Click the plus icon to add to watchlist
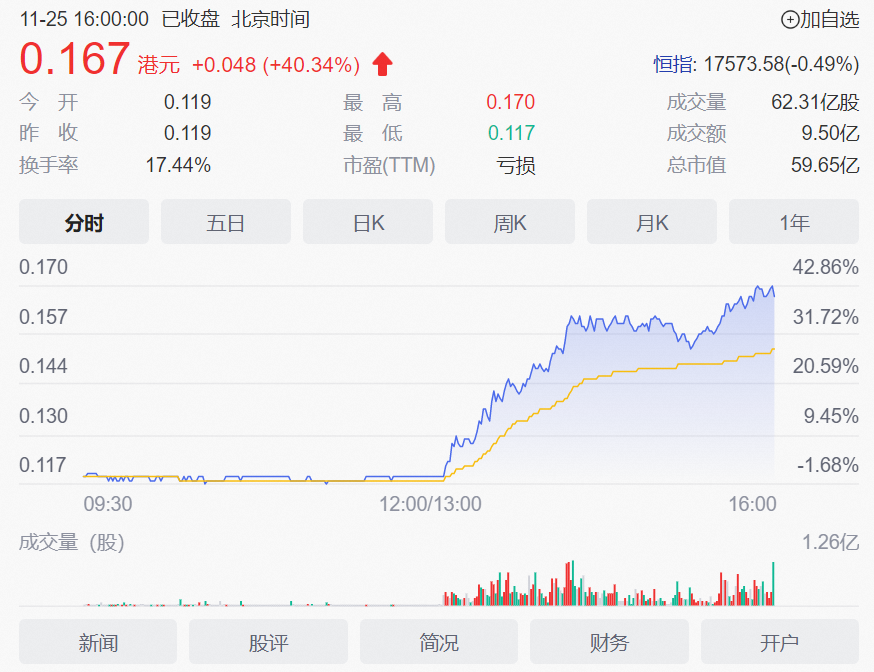The image size is (874, 672). (790, 19)
